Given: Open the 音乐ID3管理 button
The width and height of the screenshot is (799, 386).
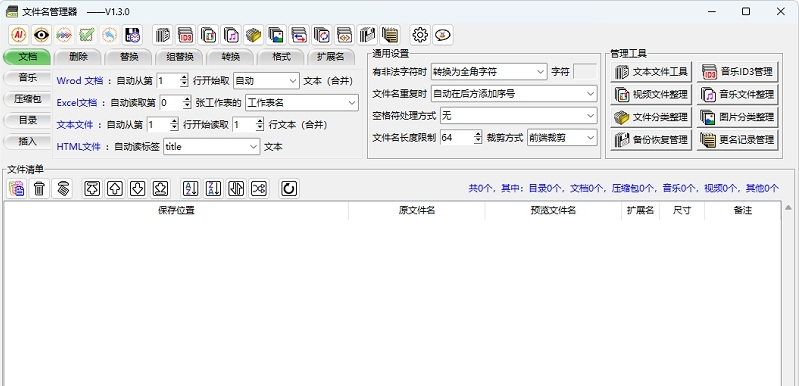Looking at the screenshot, I should (737, 72).
